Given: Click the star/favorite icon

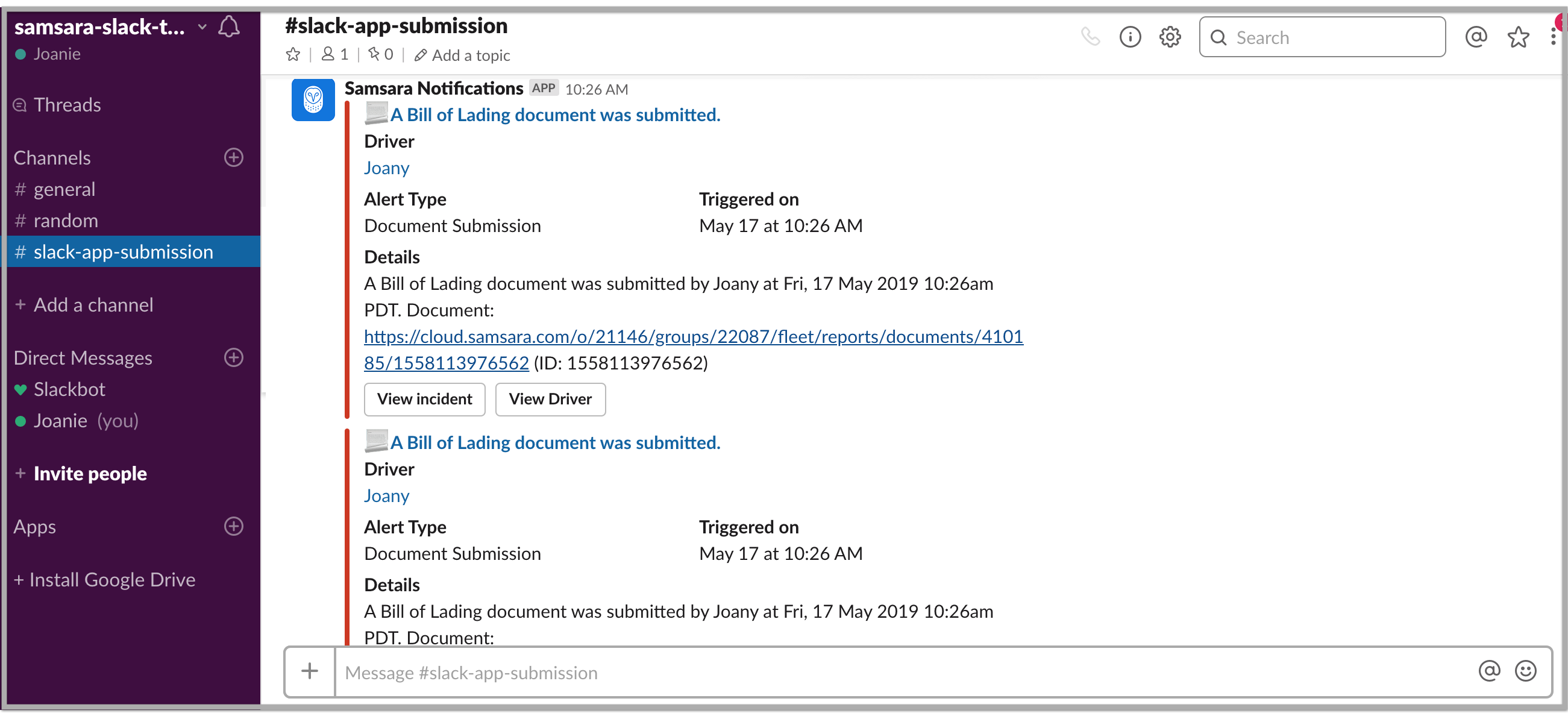Looking at the screenshot, I should click(1517, 38).
